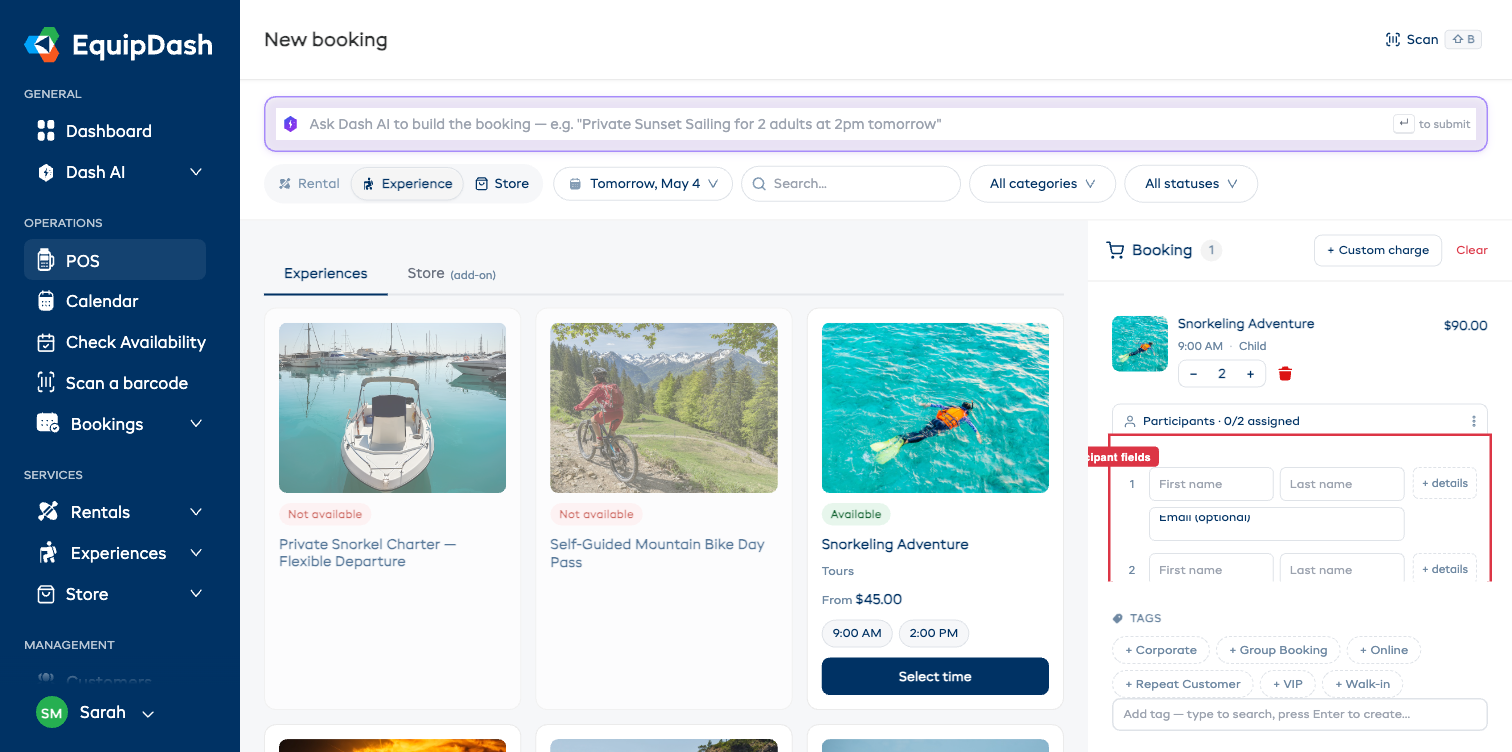Click into the Search field

pos(850,184)
